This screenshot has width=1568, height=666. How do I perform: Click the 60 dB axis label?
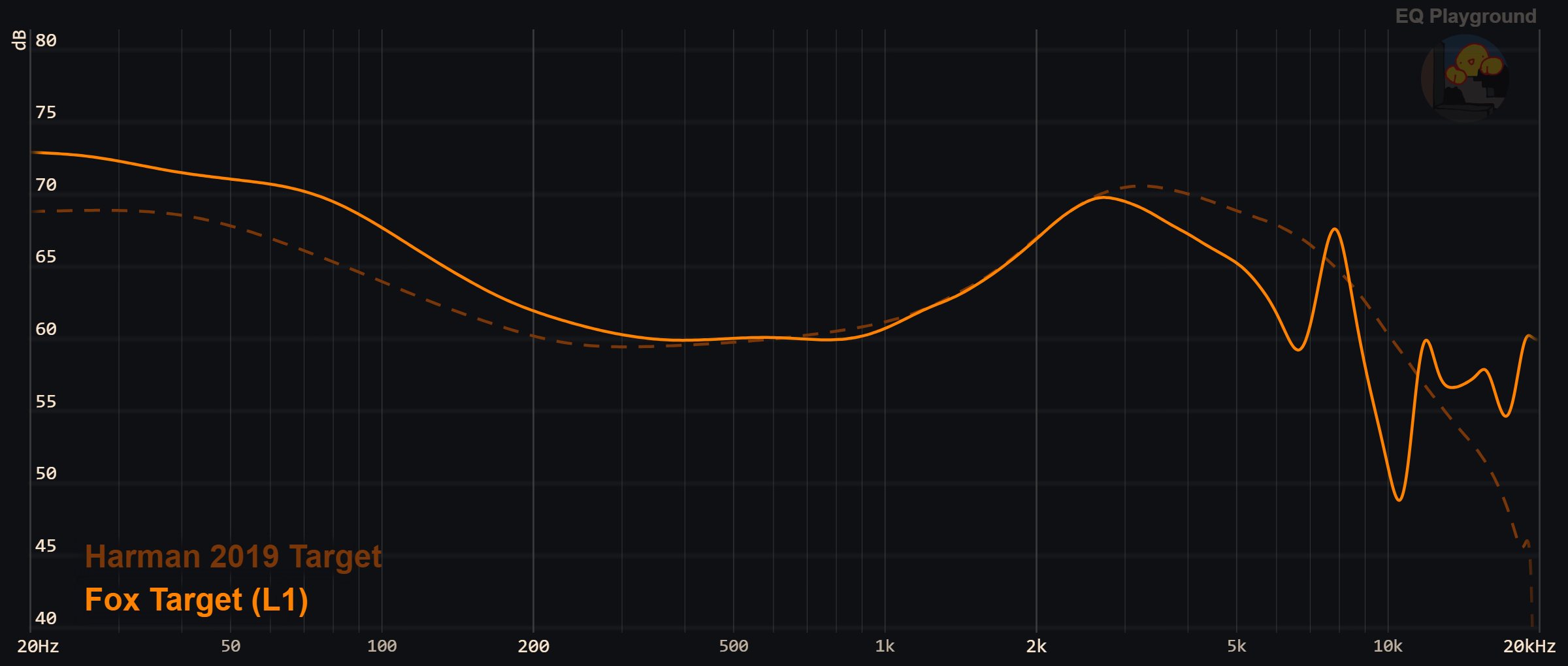tap(46, 329)
